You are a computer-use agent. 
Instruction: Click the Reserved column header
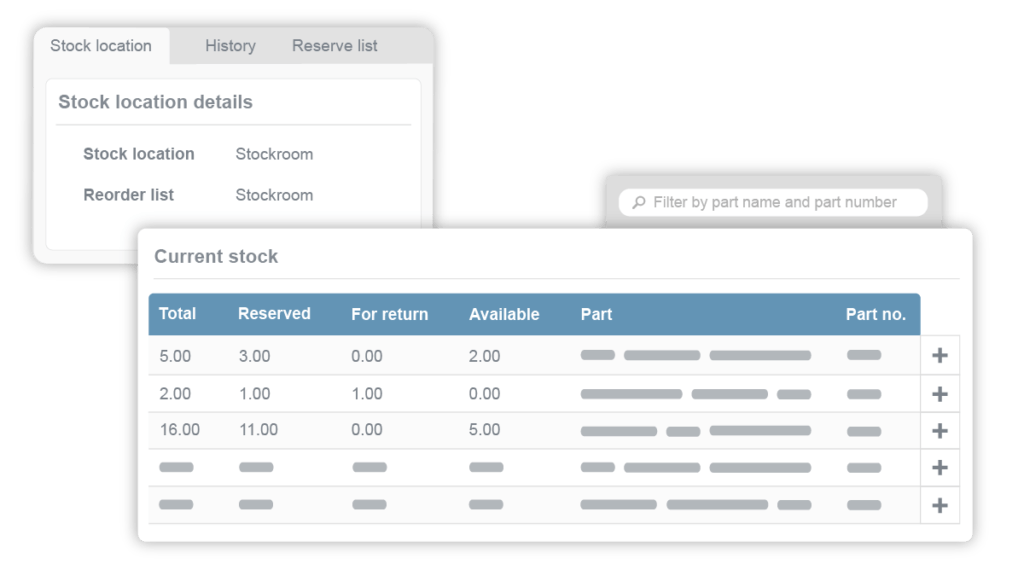275,314
